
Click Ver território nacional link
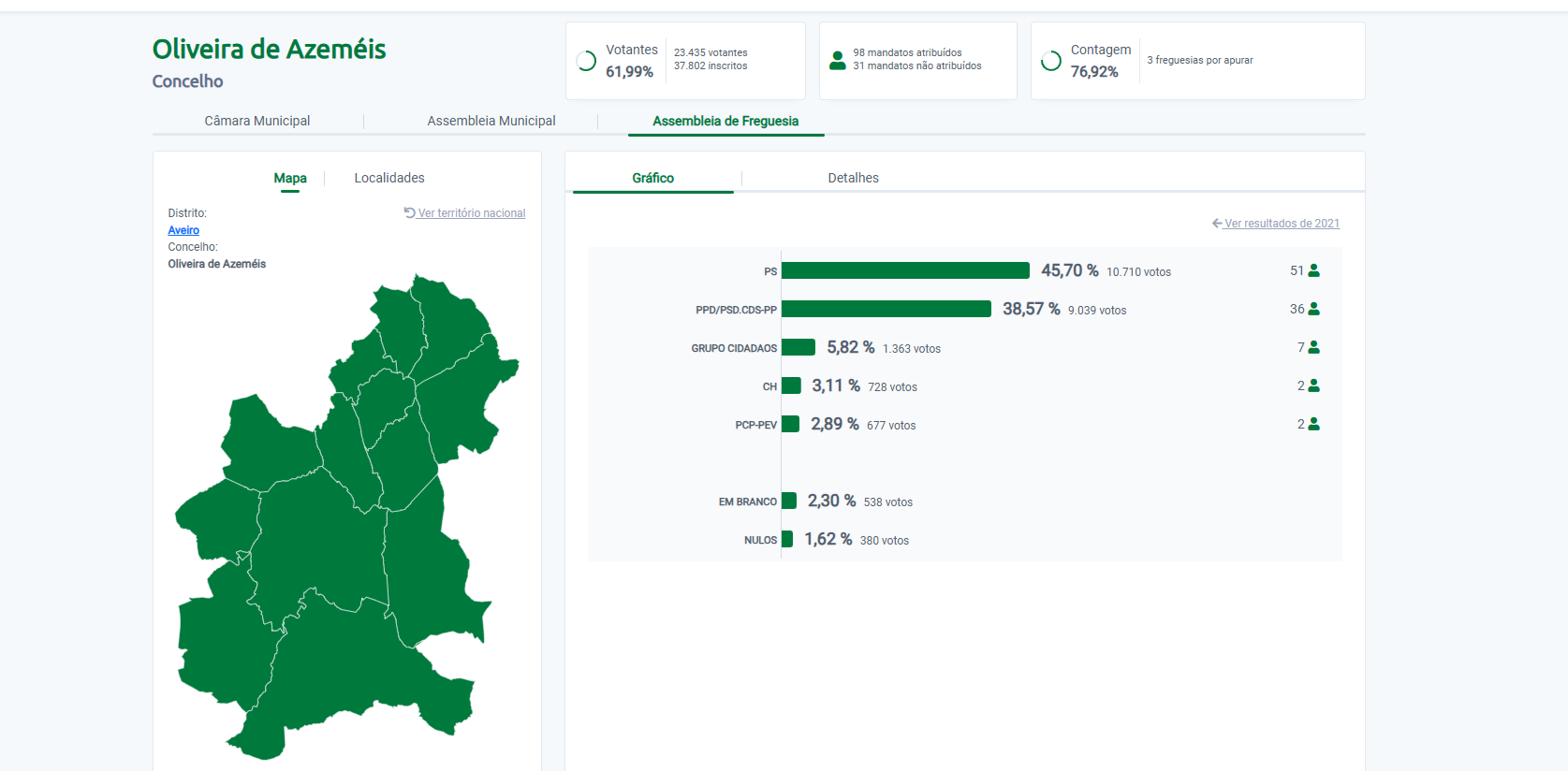tap(471, 213)
